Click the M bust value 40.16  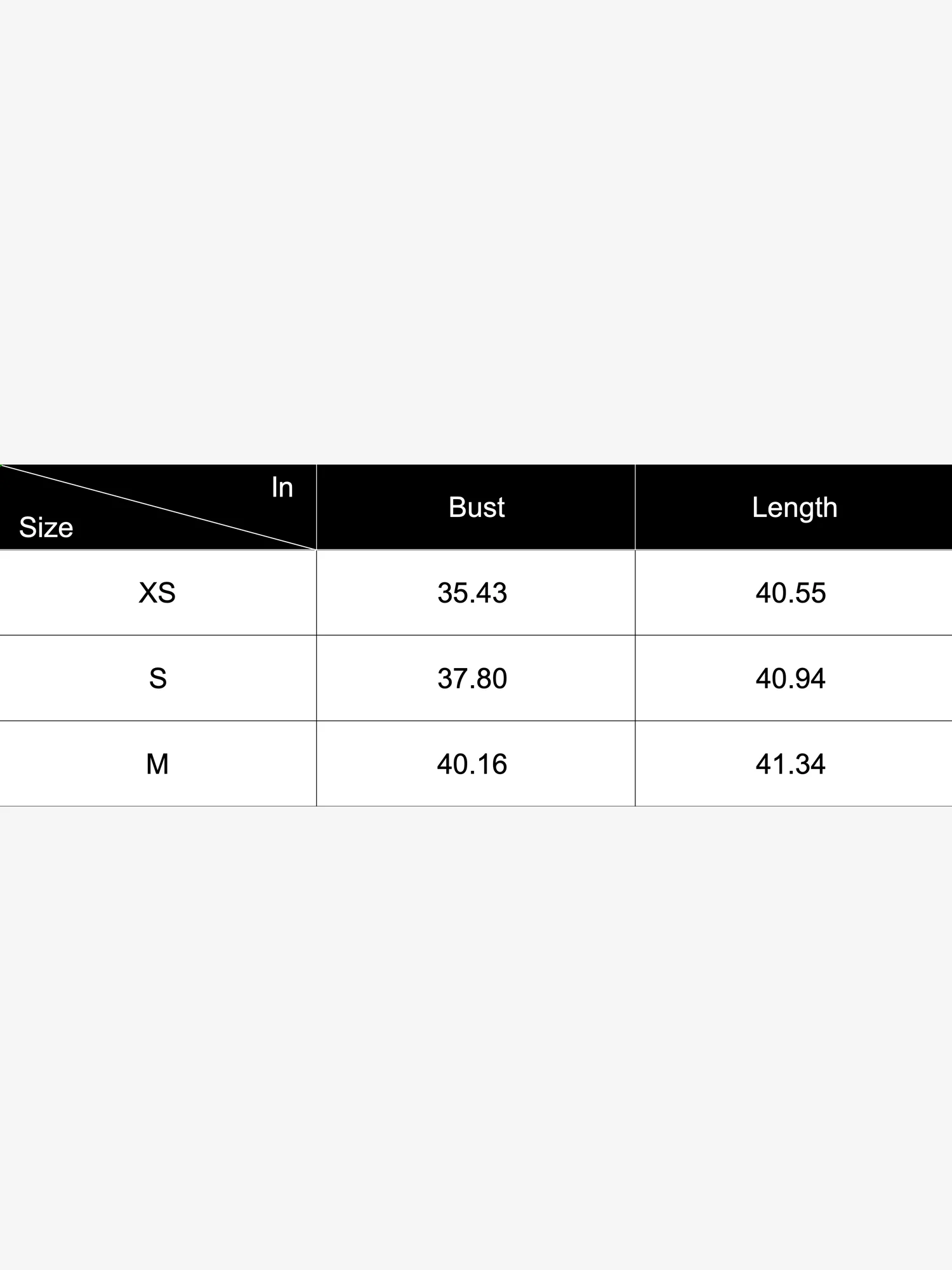coord(472,764)
